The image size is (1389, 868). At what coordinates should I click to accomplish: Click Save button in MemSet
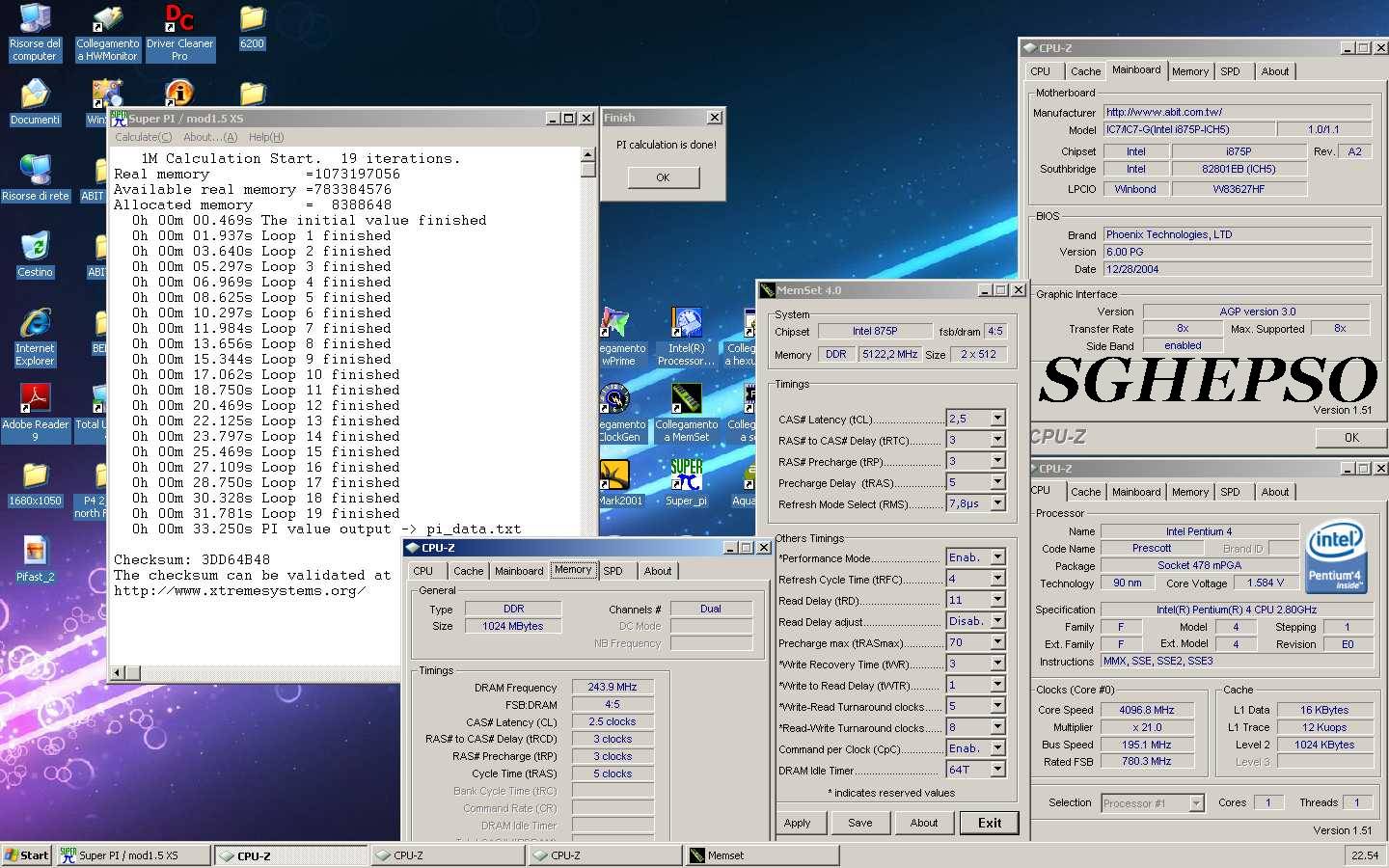click(x=860, y=823)
